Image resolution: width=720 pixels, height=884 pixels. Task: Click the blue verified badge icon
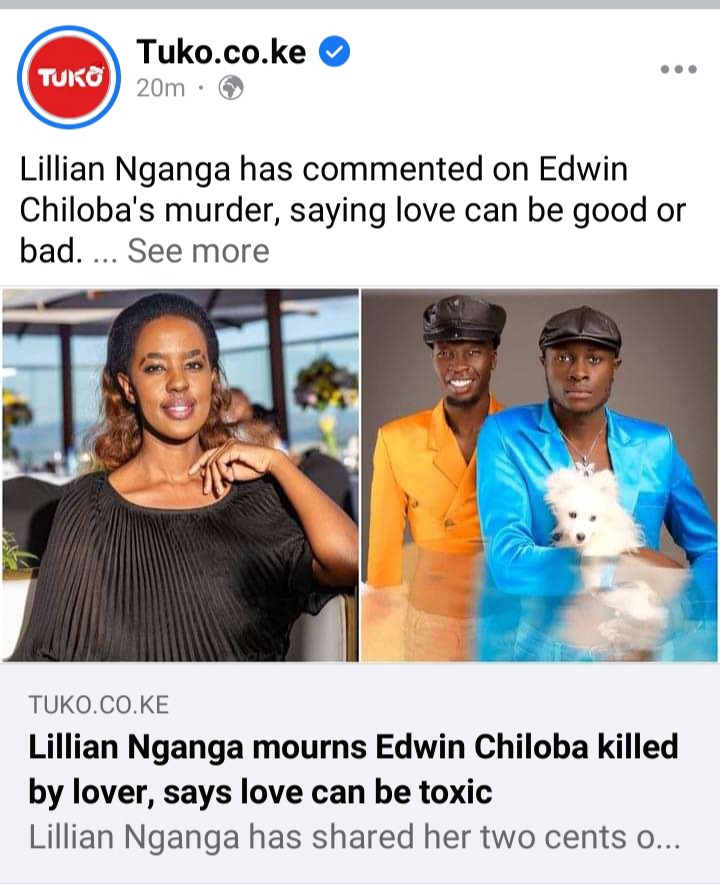click(x=335, y=51)
